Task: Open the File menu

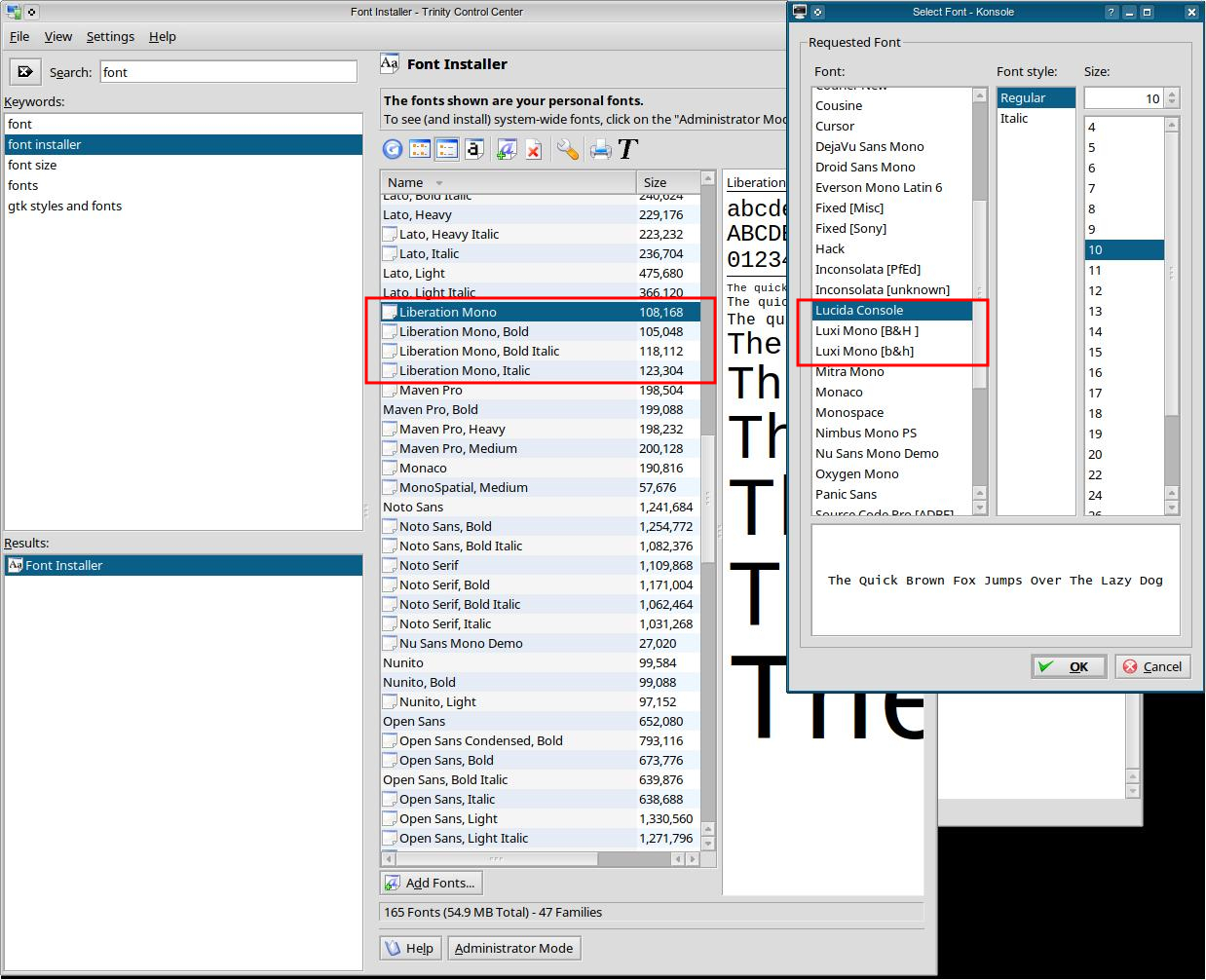Action: 19,36
